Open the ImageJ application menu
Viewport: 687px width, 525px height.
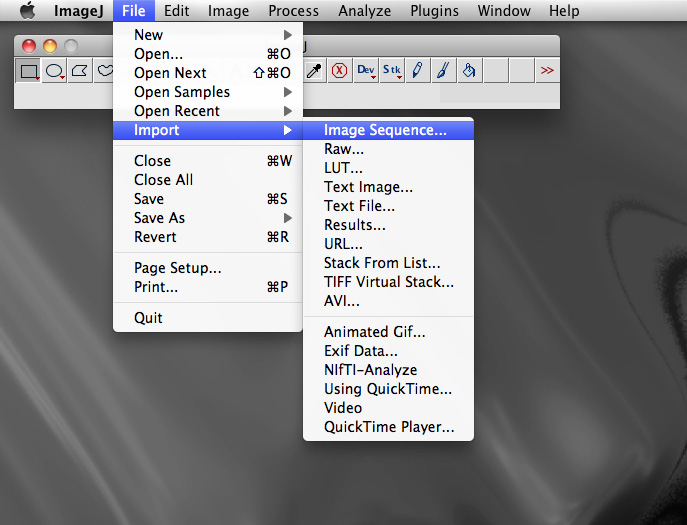point(78,11)
